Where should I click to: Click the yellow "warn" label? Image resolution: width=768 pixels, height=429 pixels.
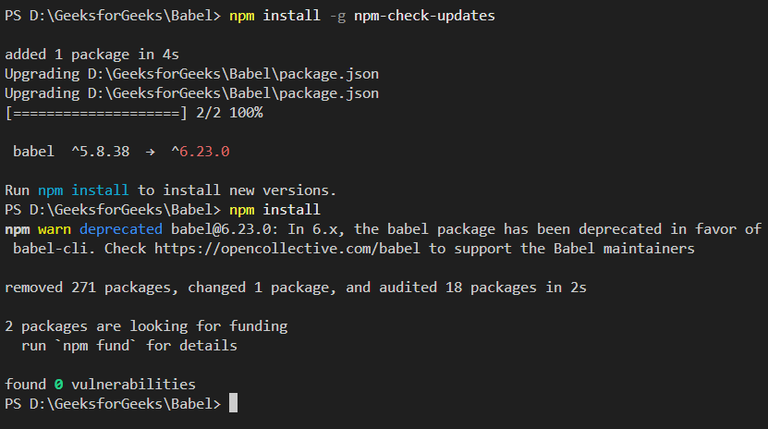click(x=55, y=229)
